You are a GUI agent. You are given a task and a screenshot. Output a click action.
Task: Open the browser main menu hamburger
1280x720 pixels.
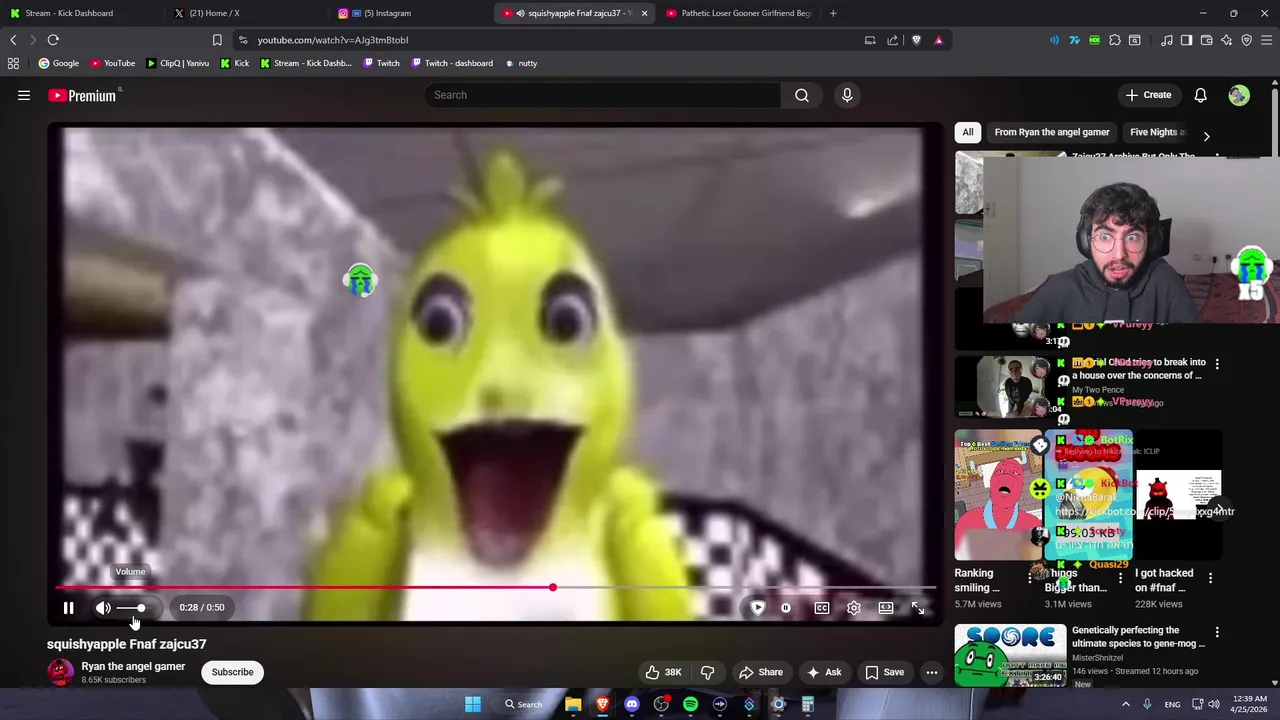pos(1266,40)
